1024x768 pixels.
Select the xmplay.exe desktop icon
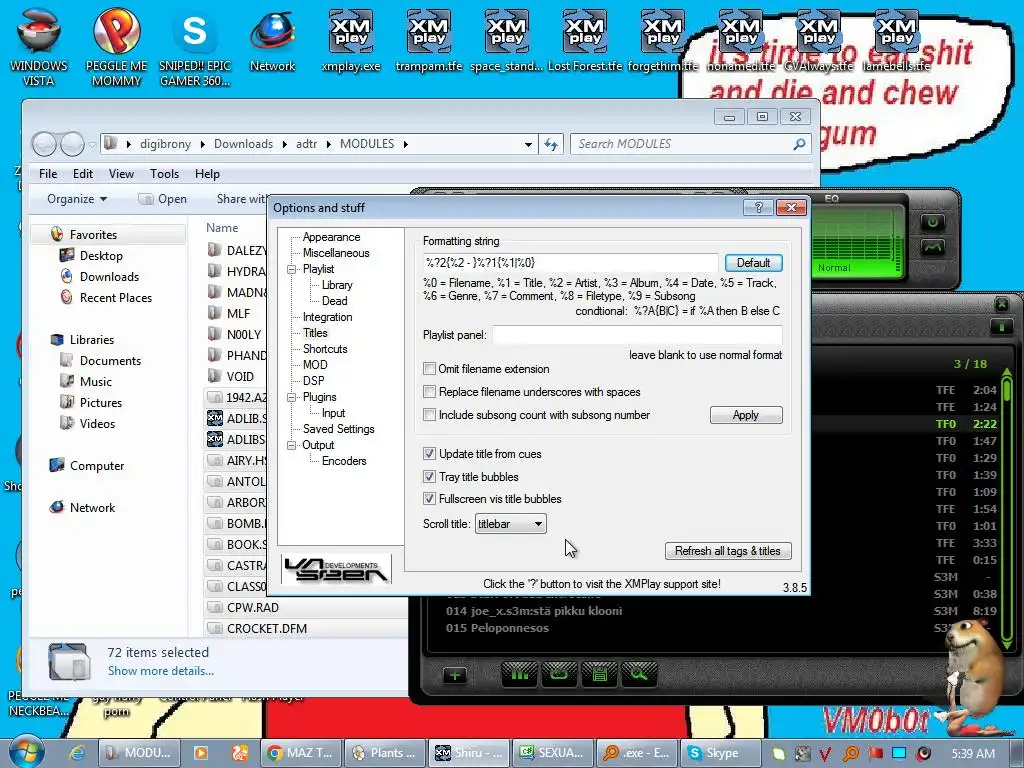point(351,40)
